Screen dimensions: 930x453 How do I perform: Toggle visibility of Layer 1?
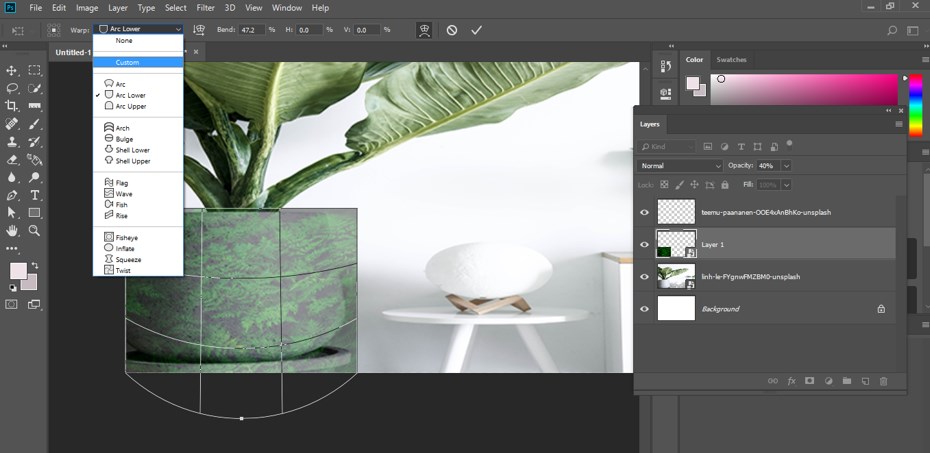(644, 244)
